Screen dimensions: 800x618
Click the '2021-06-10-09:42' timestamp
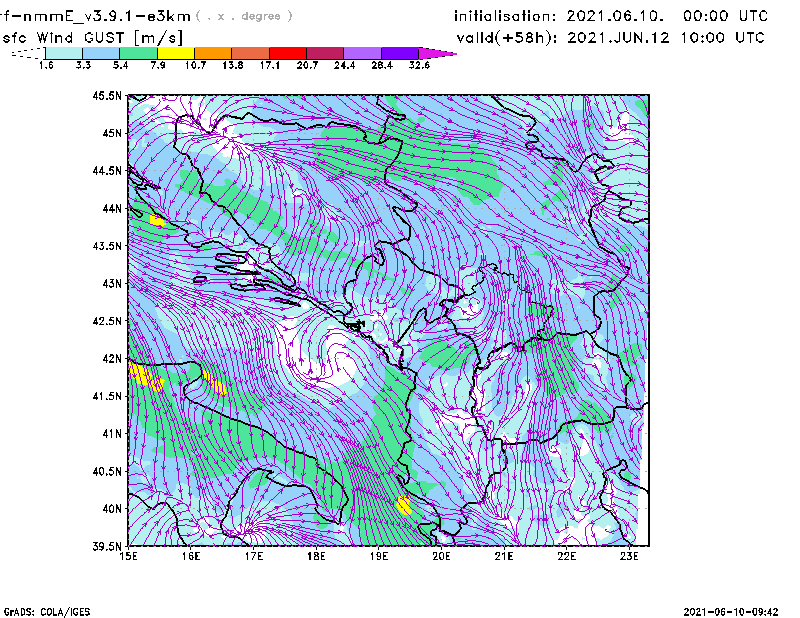731,612
